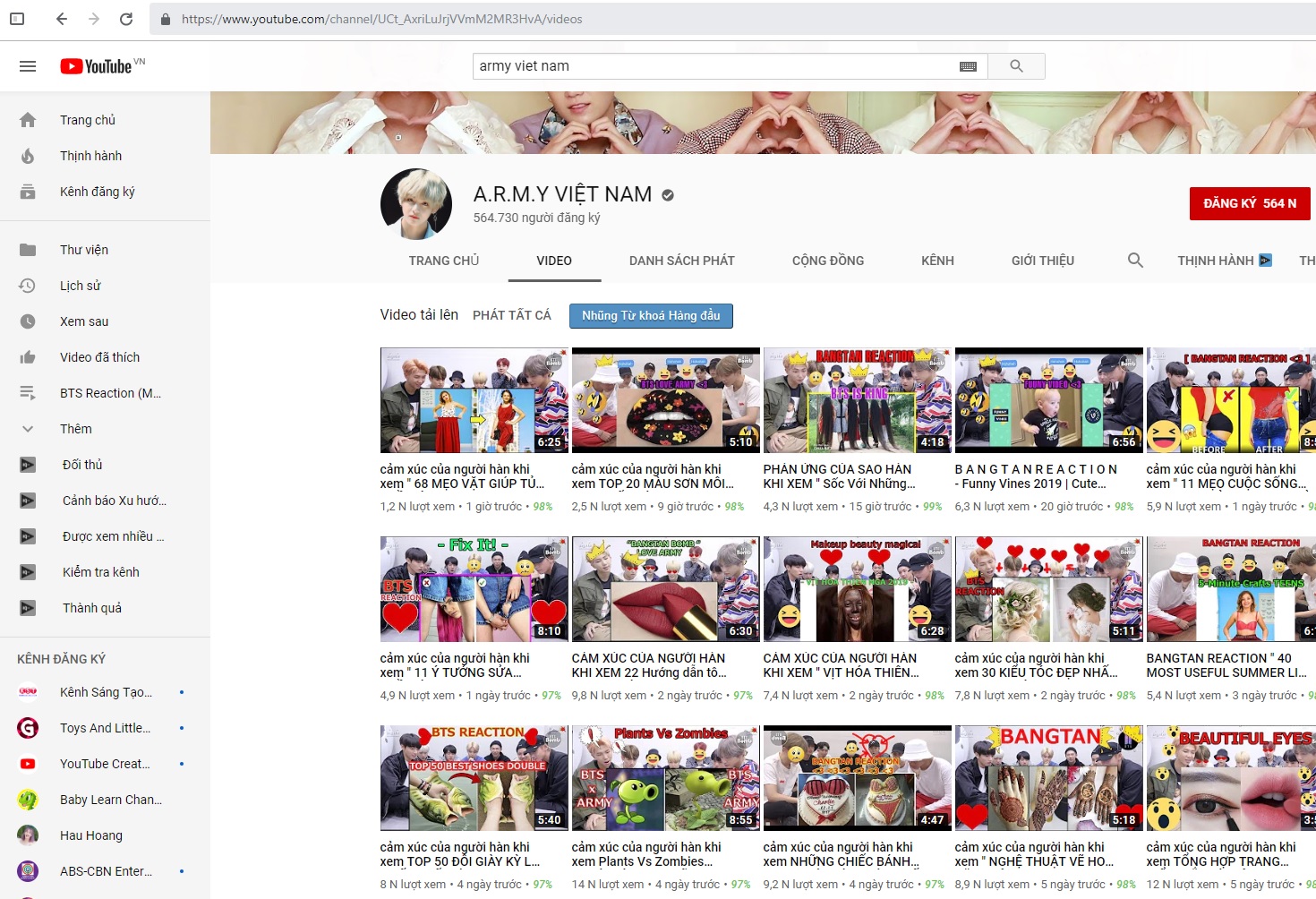Click title mentioning NHỮNG CHIẾC BÁNH

842,854
